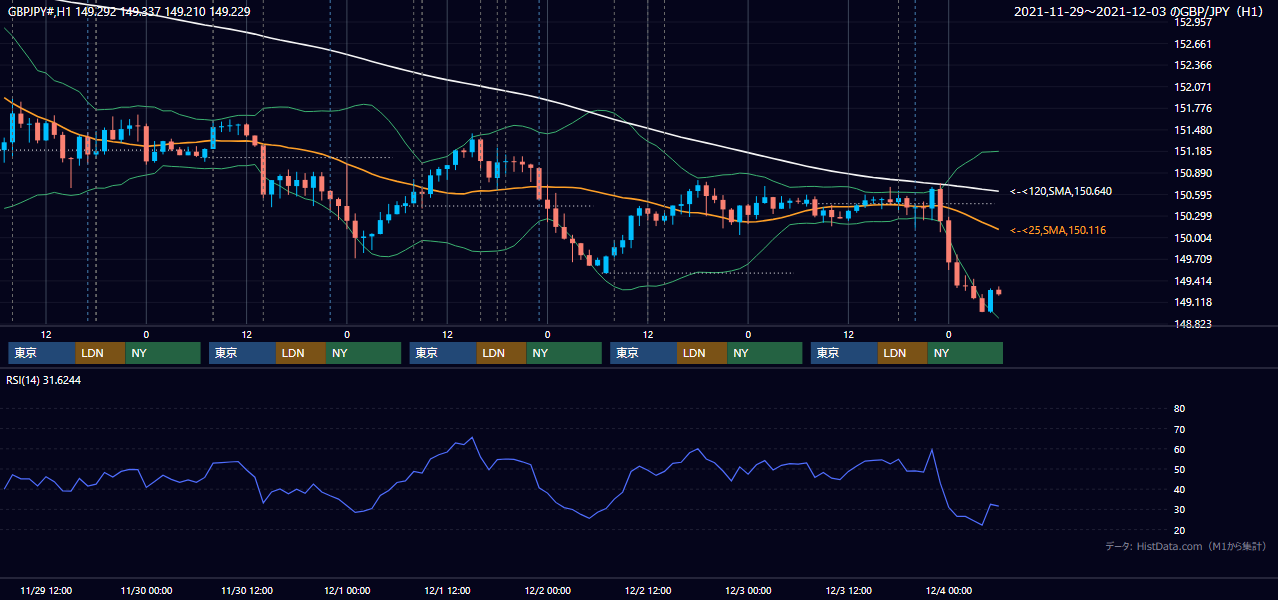
Task: Click price axis value 149.118
Action: tap(1193, 302)
